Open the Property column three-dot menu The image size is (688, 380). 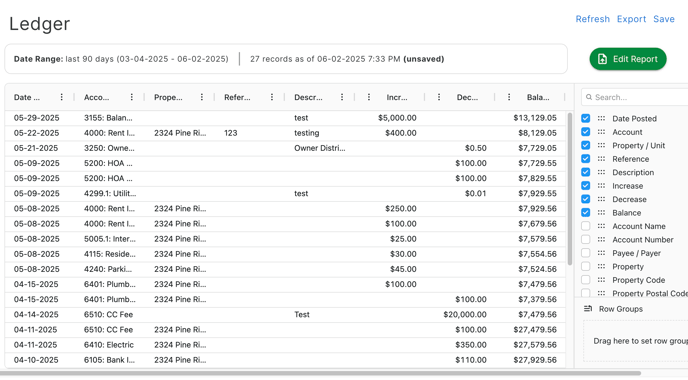tap(202, 97)
